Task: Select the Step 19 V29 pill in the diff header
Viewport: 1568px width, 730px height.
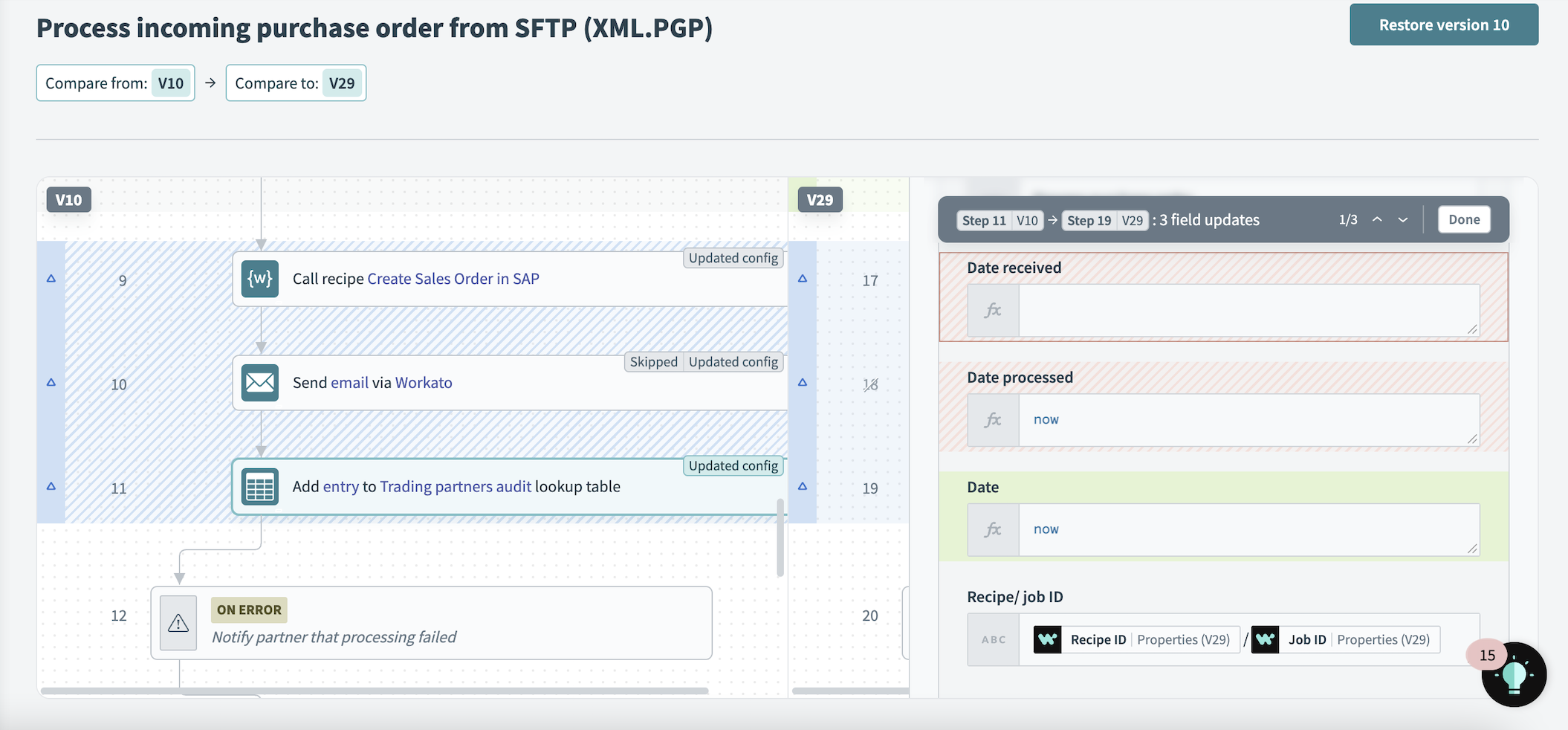Action: tap(1105, 220)
